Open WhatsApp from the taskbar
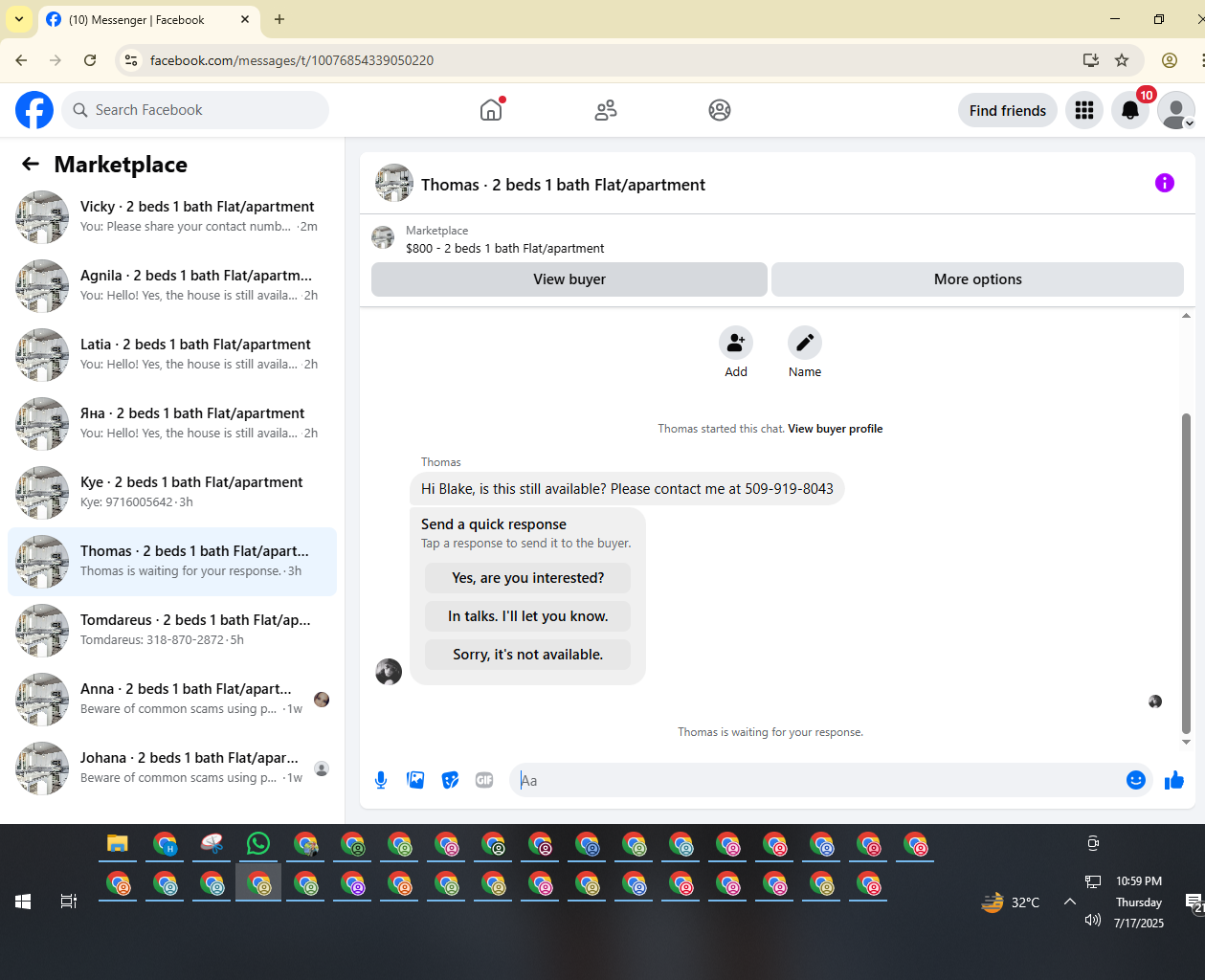This screenshot has width=1205, height=980. pos(258,844)
